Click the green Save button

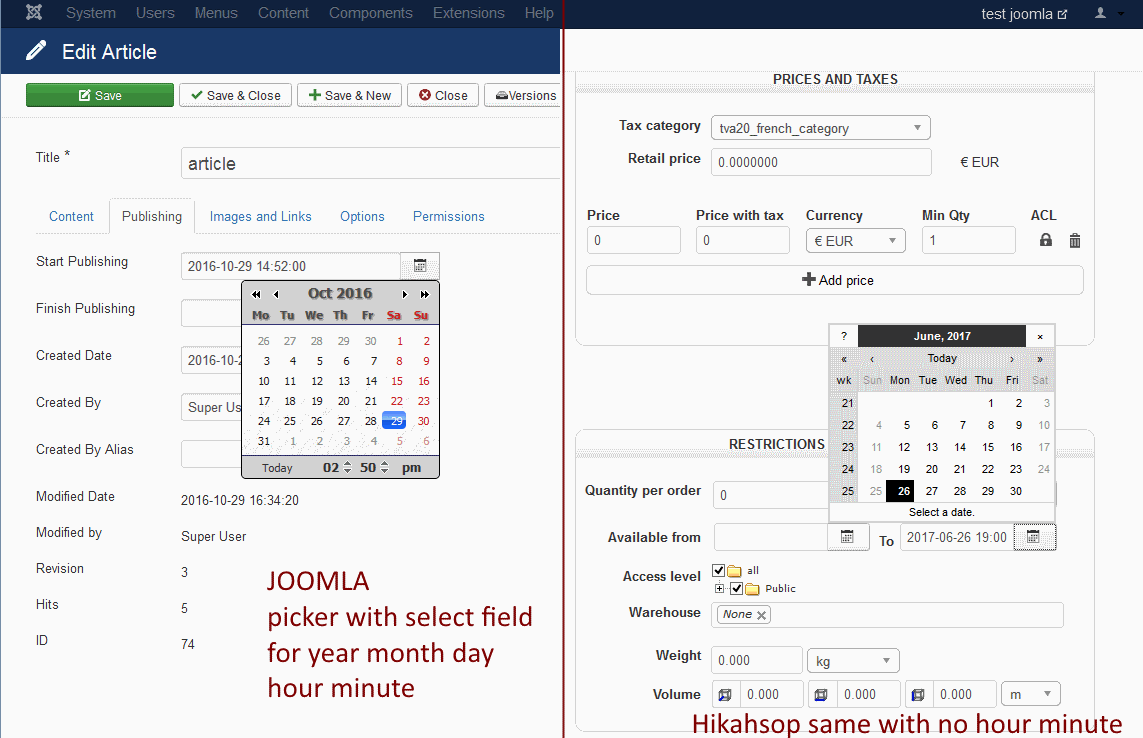tap(100, 96)
